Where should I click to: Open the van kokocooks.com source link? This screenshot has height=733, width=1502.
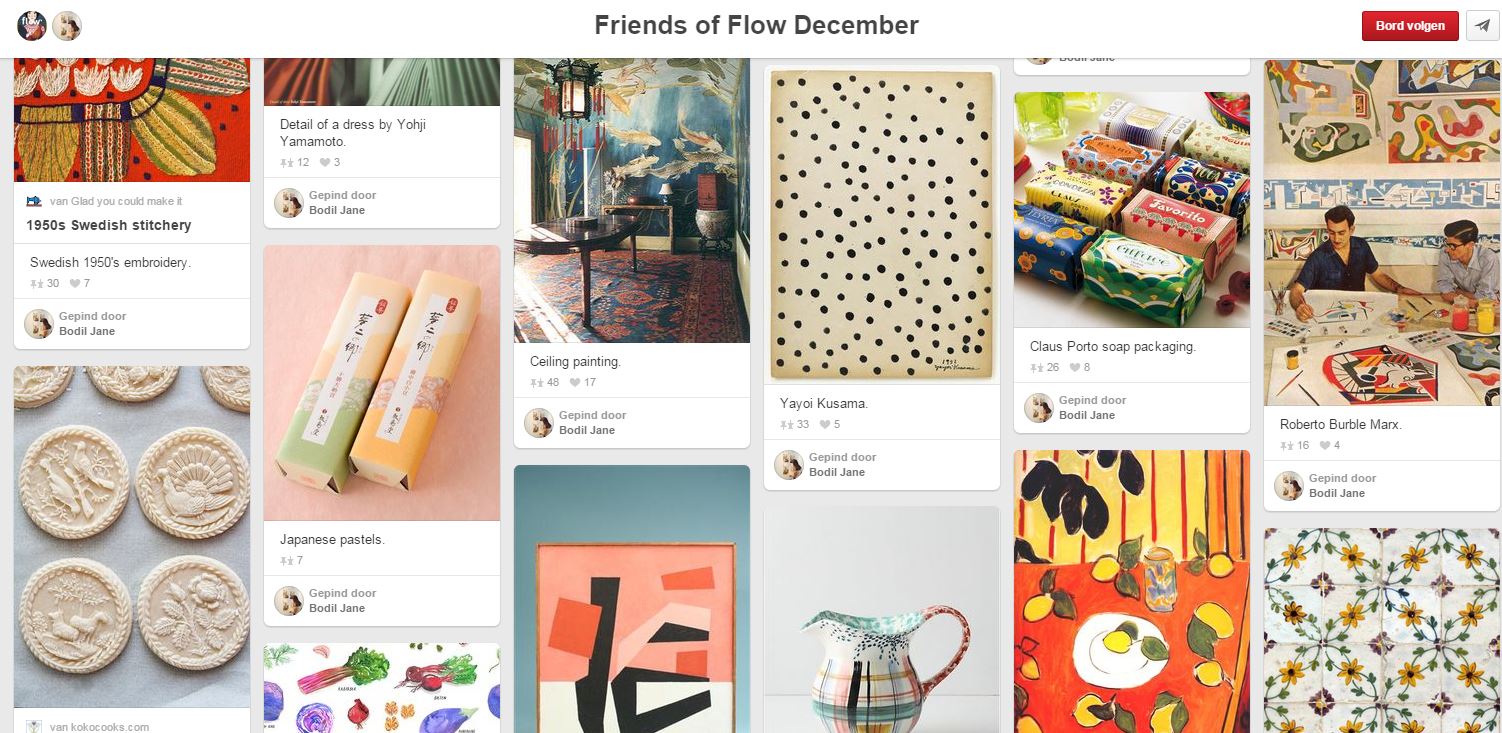(99, 727)
